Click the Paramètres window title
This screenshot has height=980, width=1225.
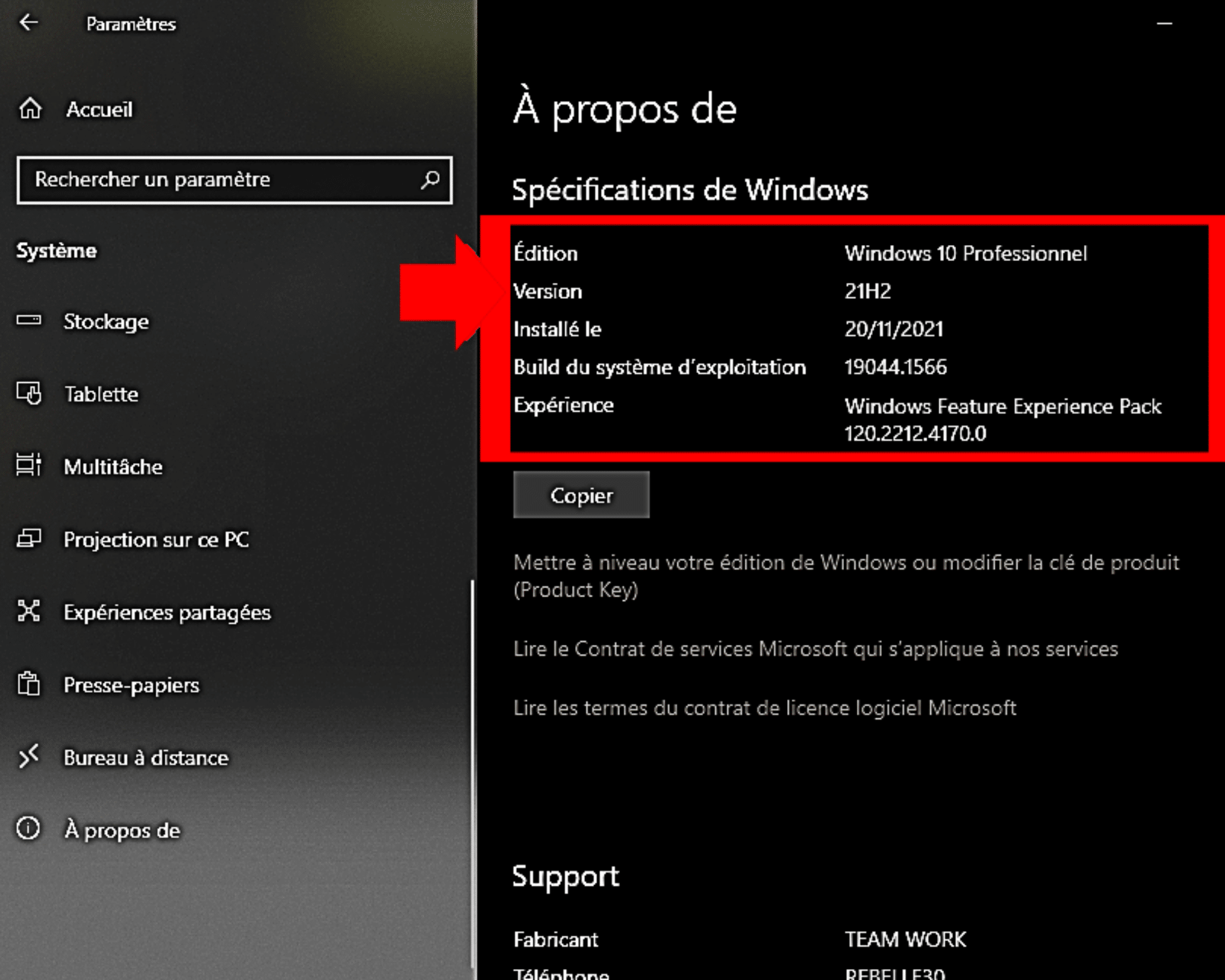point(131,24)
